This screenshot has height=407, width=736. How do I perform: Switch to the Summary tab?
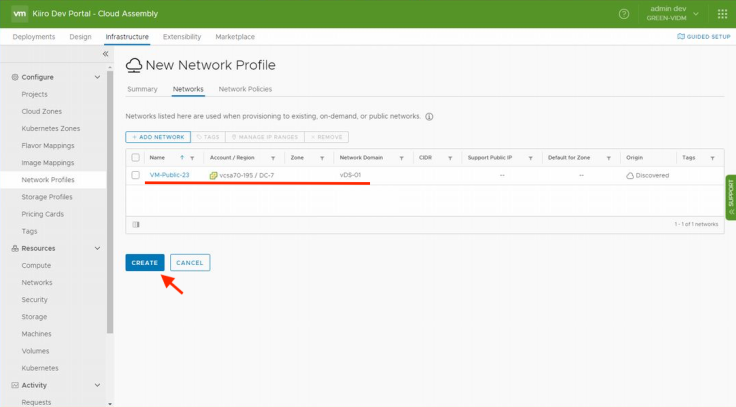click(x=142, y=89)
